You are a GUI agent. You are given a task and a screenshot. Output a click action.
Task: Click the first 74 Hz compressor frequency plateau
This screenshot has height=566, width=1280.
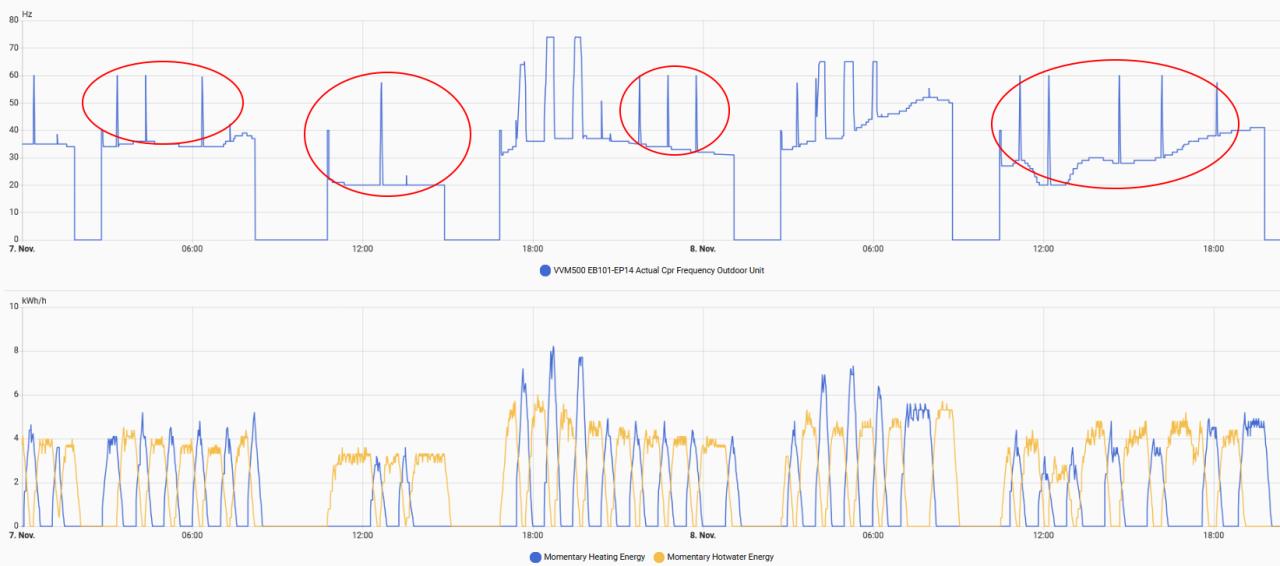[x=549, y=38]
